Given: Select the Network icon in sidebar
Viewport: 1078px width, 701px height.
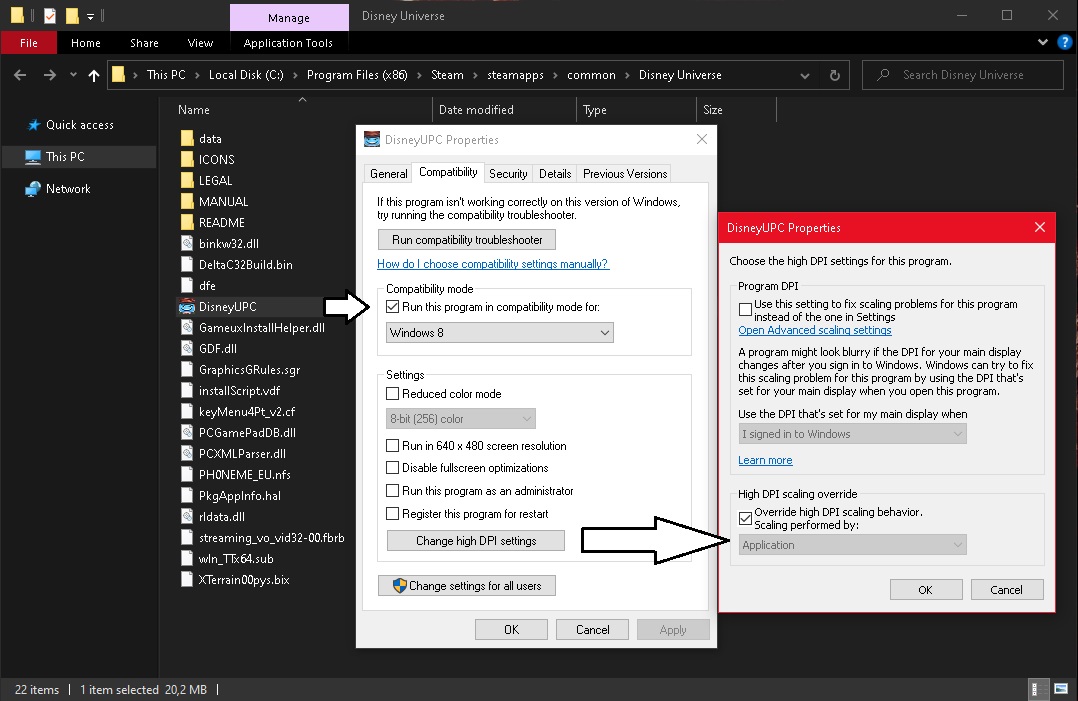Looking at the screenshot, I should (33, 189).
